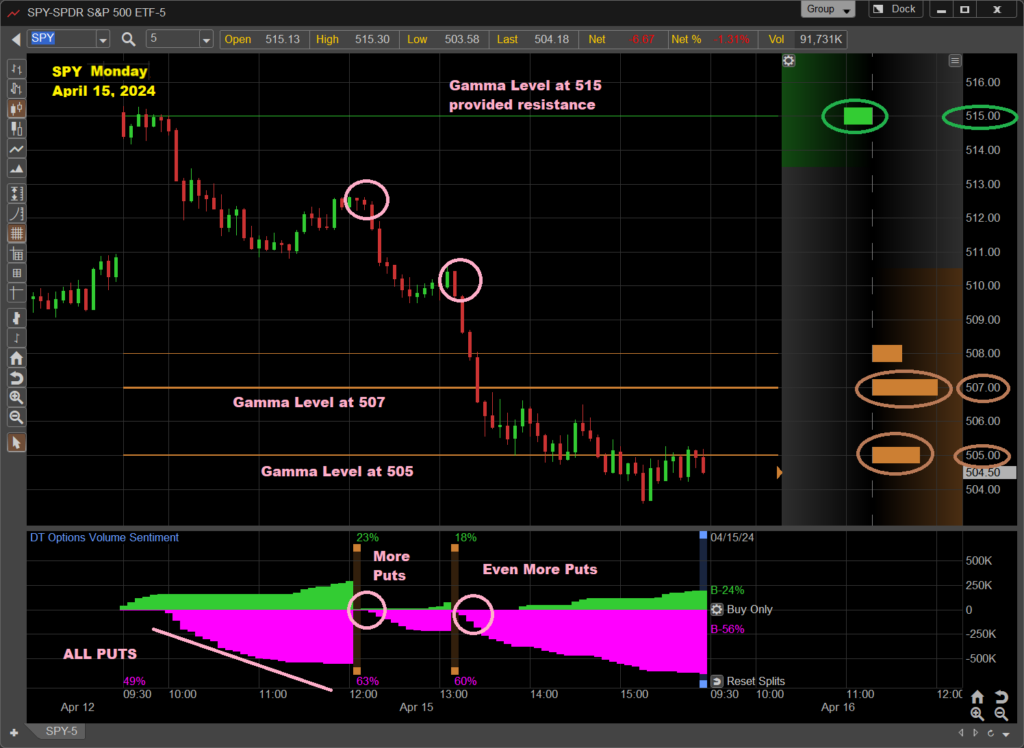This screenshot has height=748, width=1024.
Task: Zoom out using bottom-right magnifier icon
Action: point(1001,714)
